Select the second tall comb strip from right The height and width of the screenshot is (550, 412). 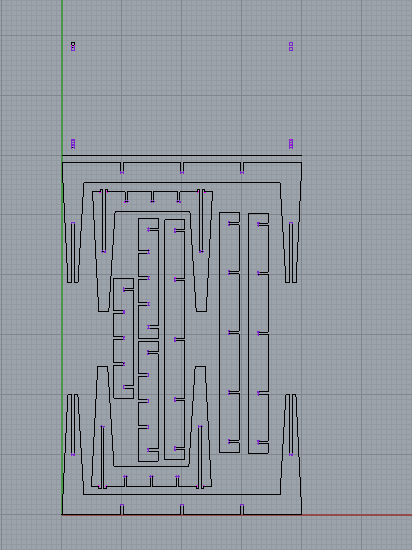(x=230, y=332)
